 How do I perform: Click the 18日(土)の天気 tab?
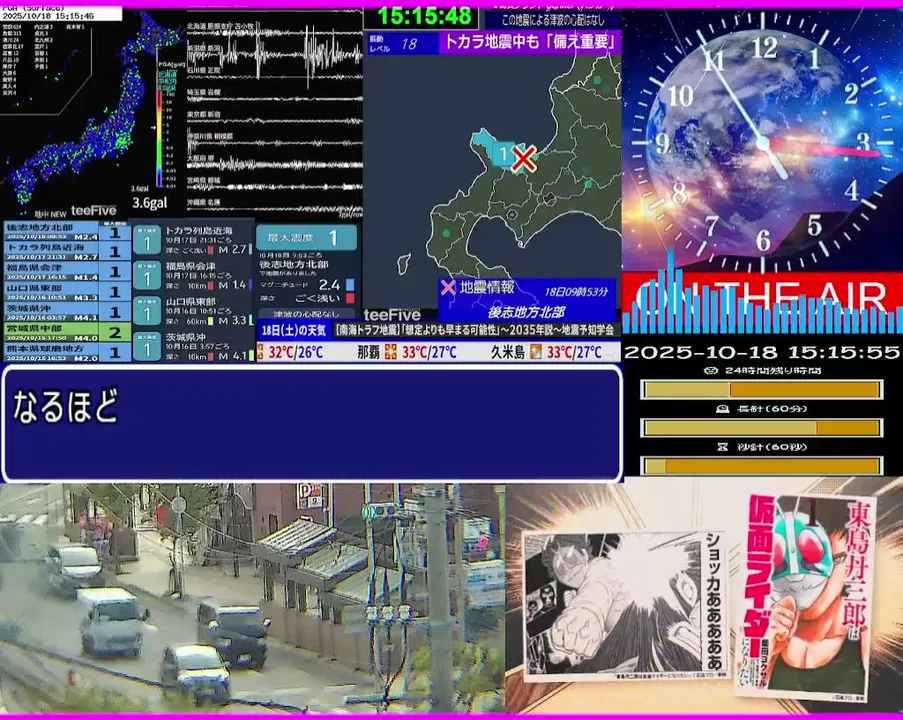pyautogui.click(x=294, y=330)
